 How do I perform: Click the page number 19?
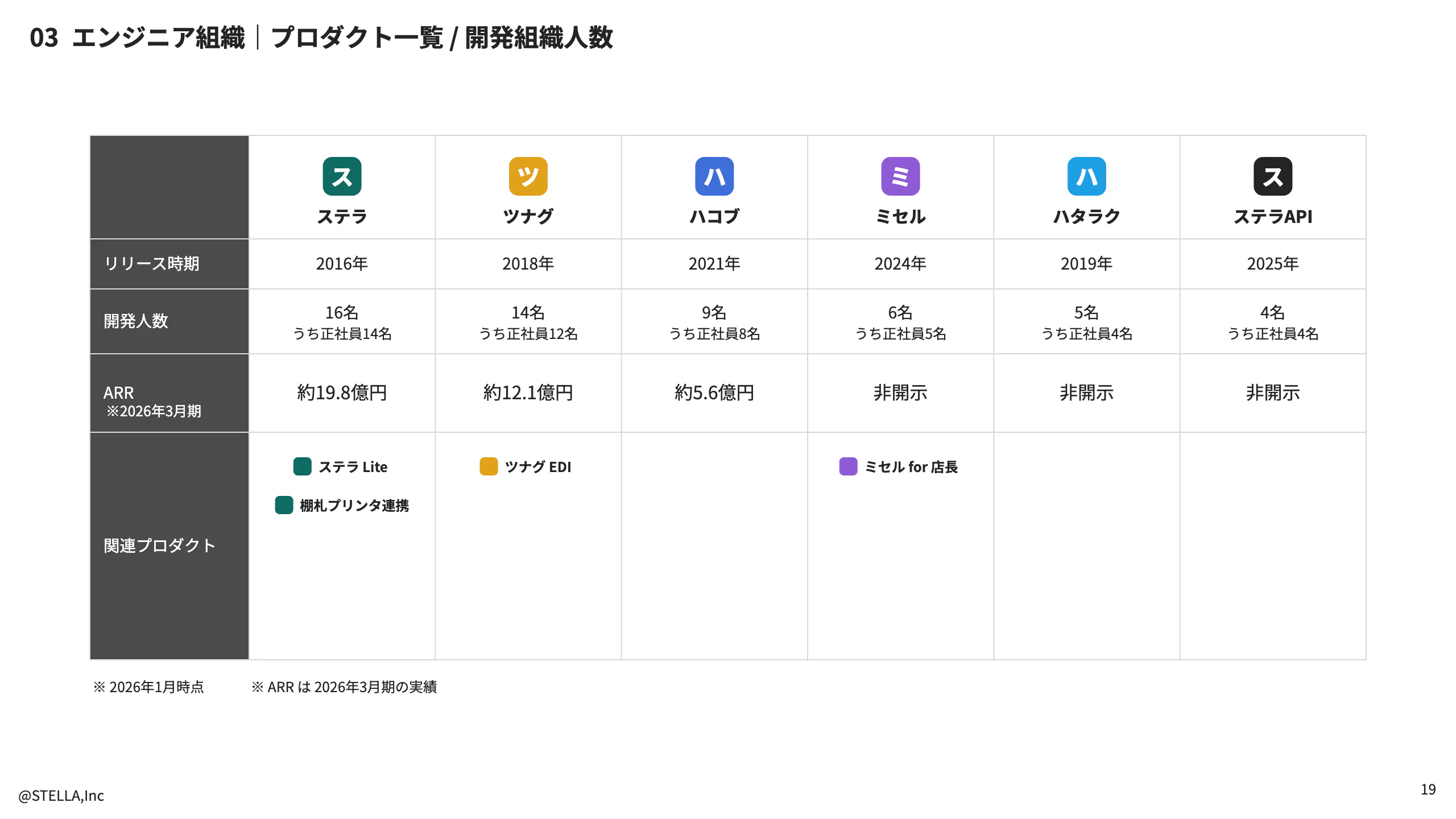[1428, 789]
